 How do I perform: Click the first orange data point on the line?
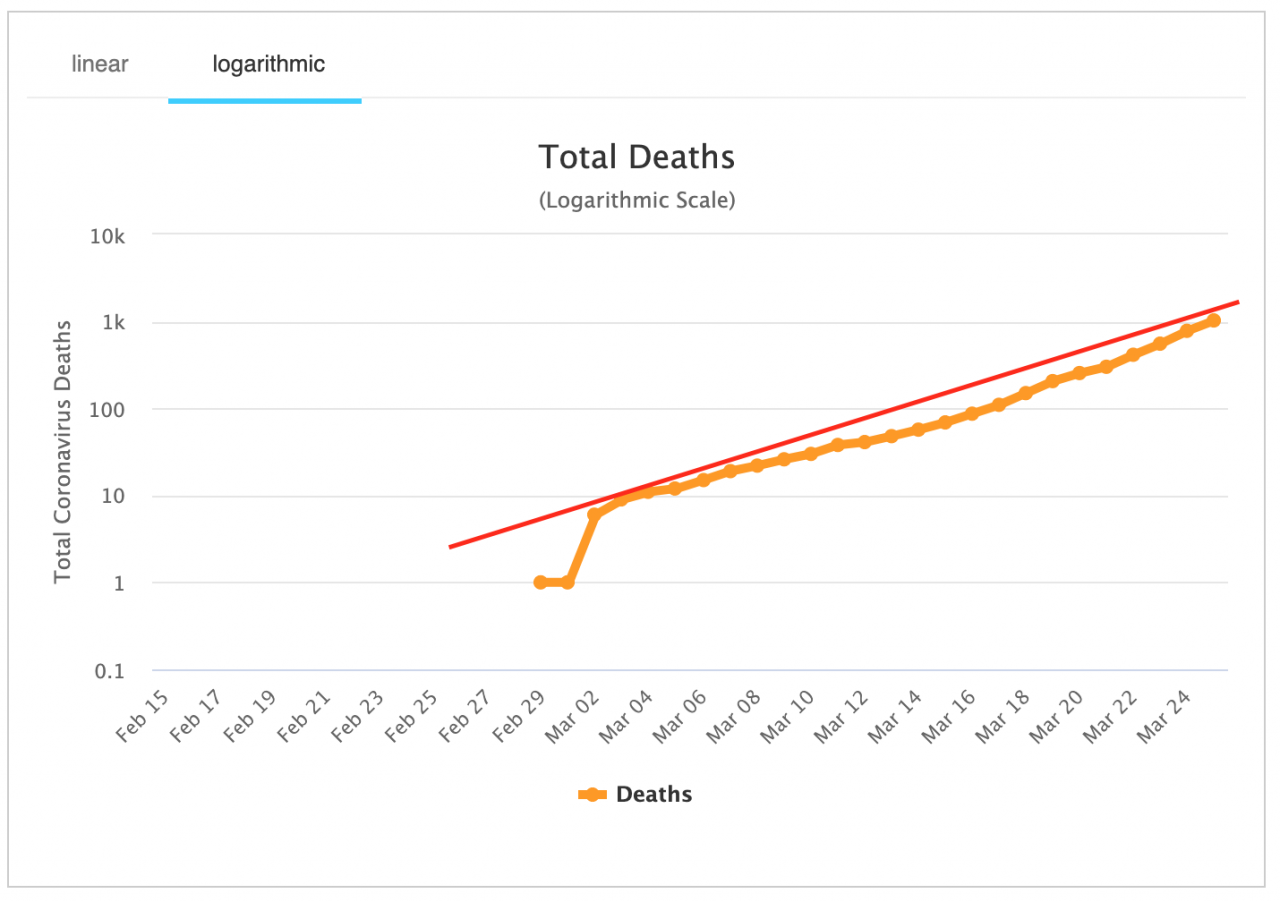pos(541,582)
